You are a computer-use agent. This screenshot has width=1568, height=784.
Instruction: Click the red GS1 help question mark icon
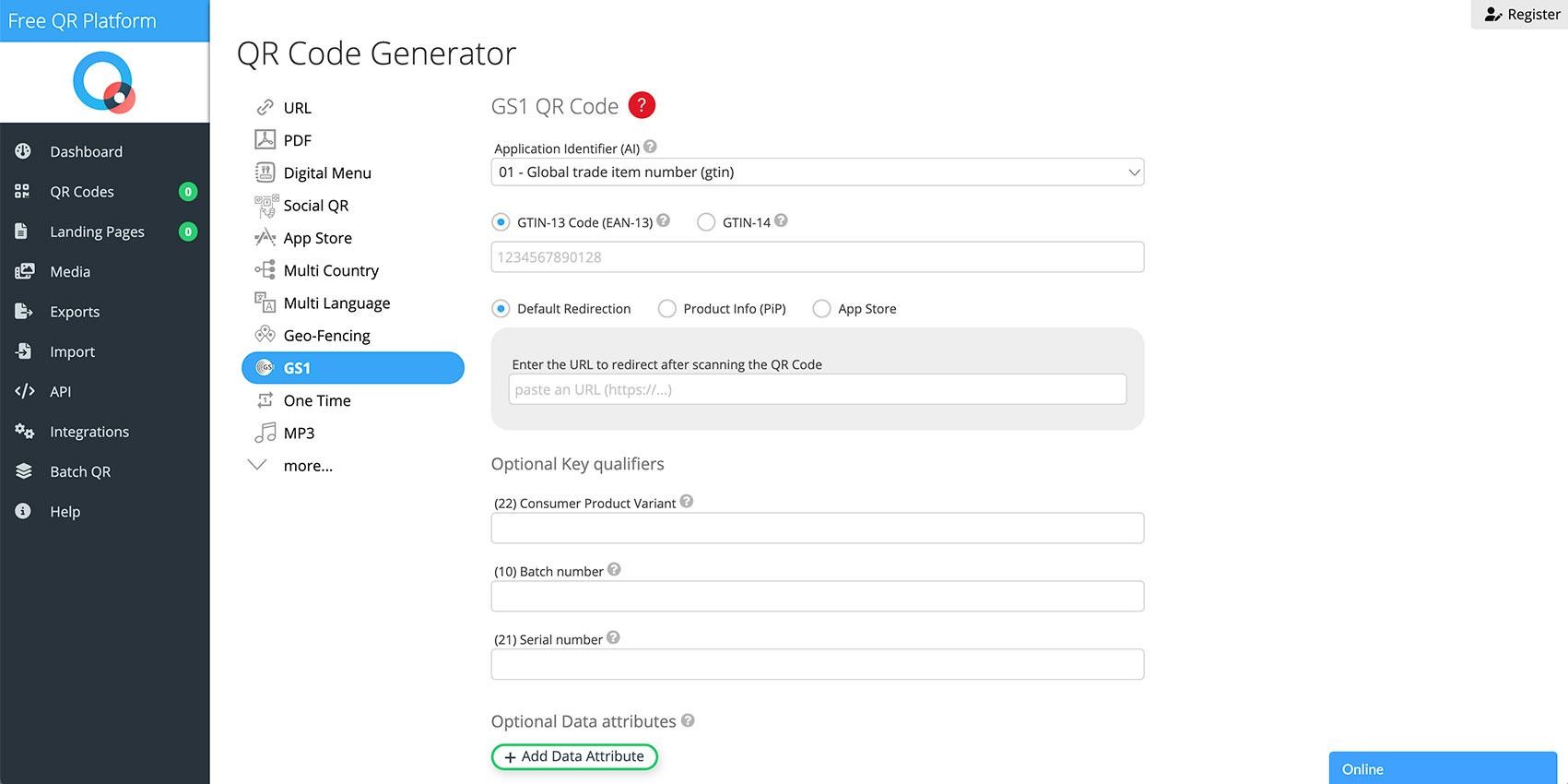(x=642, y=105)
